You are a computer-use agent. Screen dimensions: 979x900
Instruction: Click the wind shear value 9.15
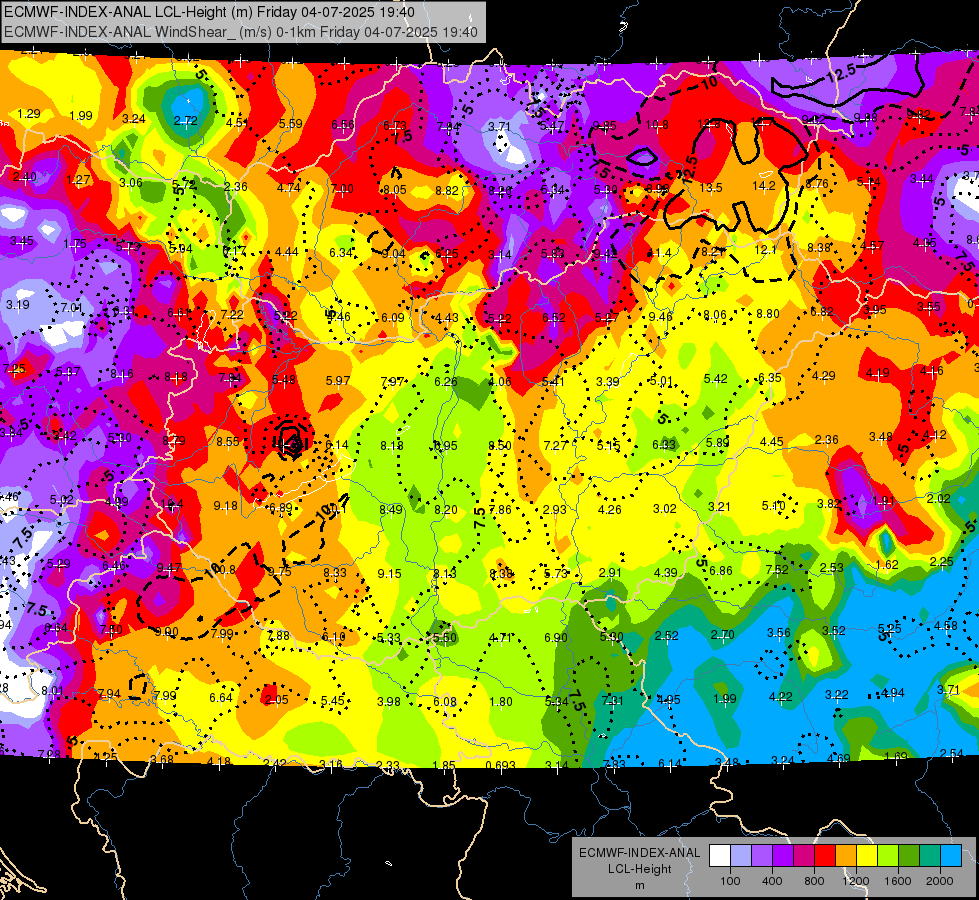(x=389, y=573)
